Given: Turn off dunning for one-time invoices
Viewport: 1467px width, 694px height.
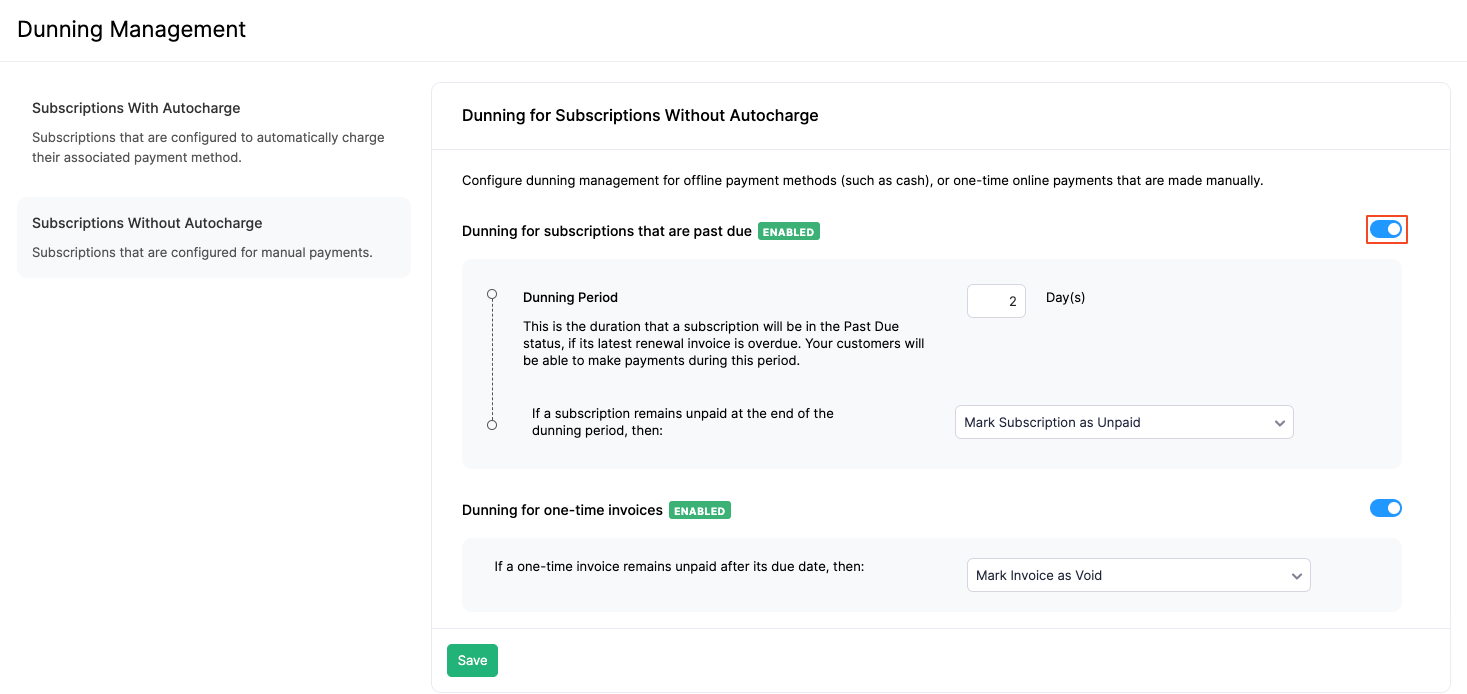Looking at the screenshot, I should [1386, 508].
